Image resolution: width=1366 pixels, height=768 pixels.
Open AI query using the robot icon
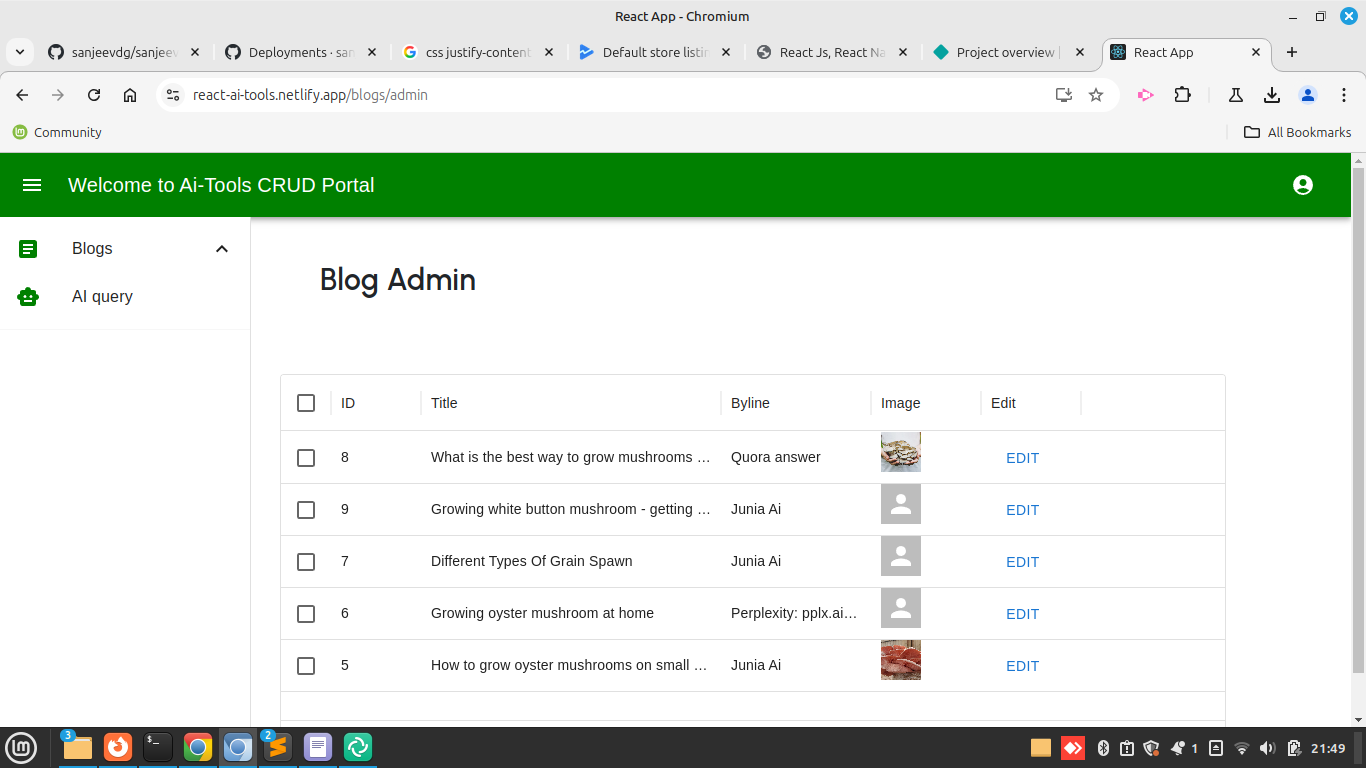27,296
